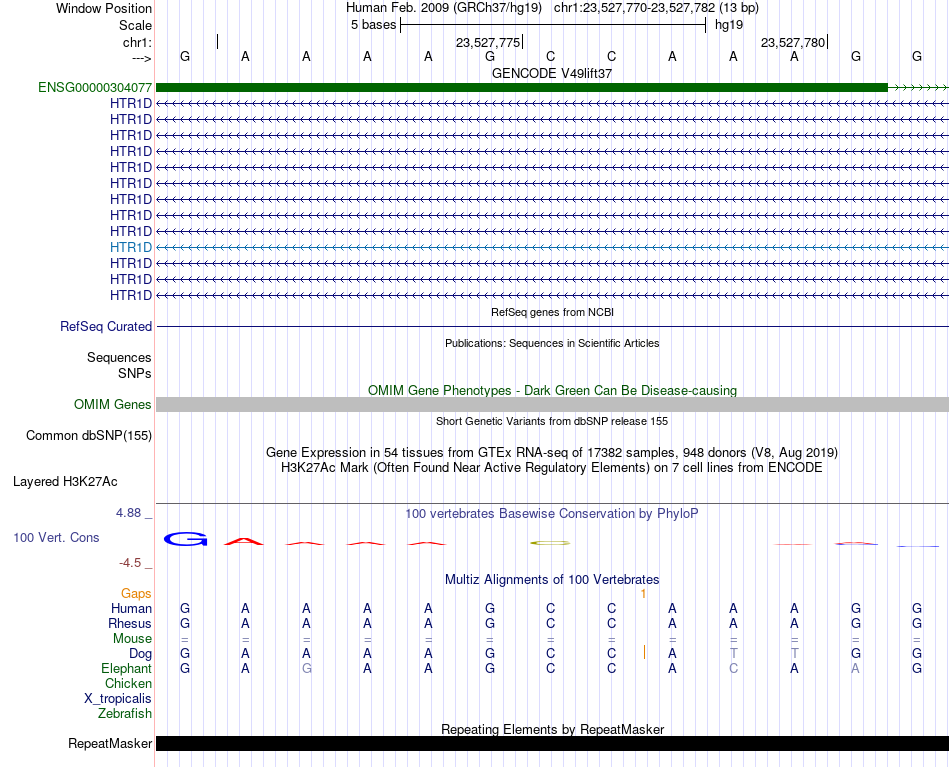Screen dimensions: 950x767
Task: Click the gray OMIM Genes bar
Action: coord(552,405)
